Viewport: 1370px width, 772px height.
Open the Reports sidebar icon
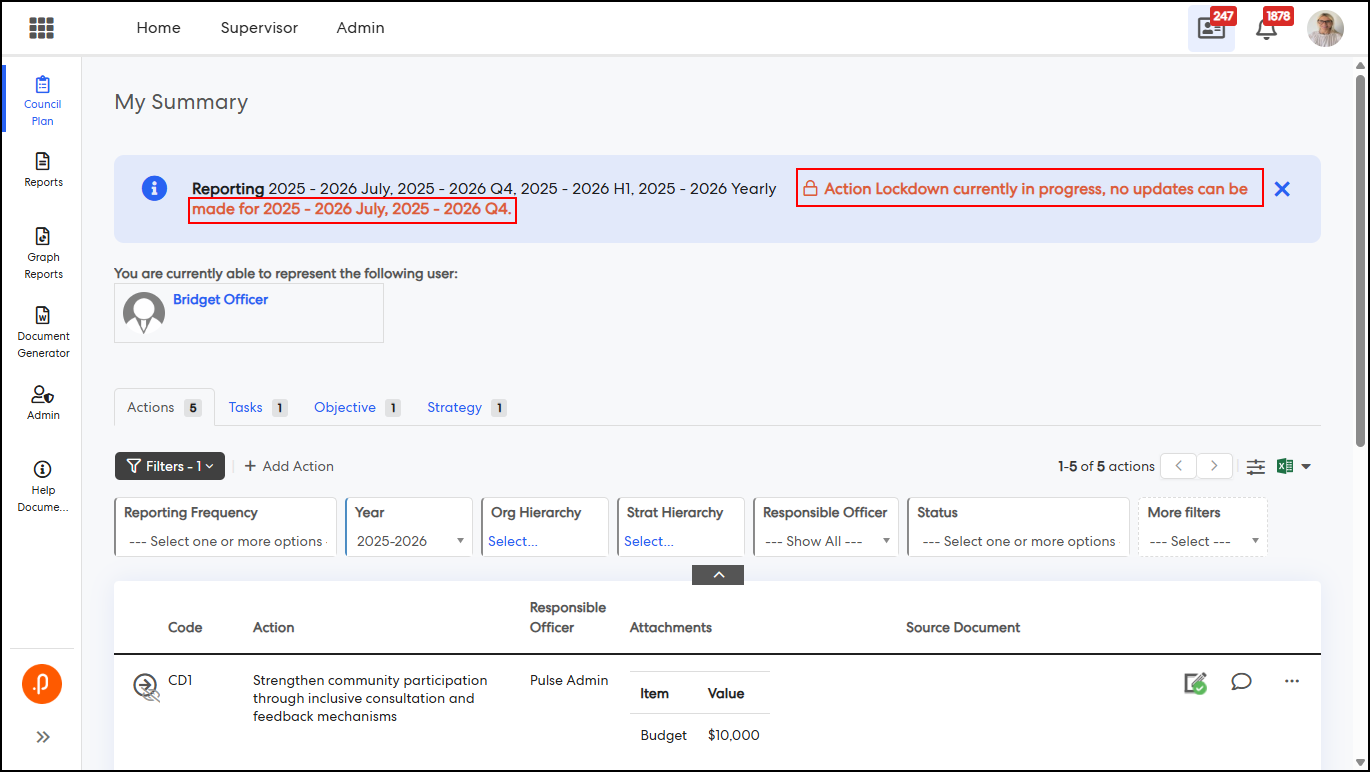[x=43, y=169]
